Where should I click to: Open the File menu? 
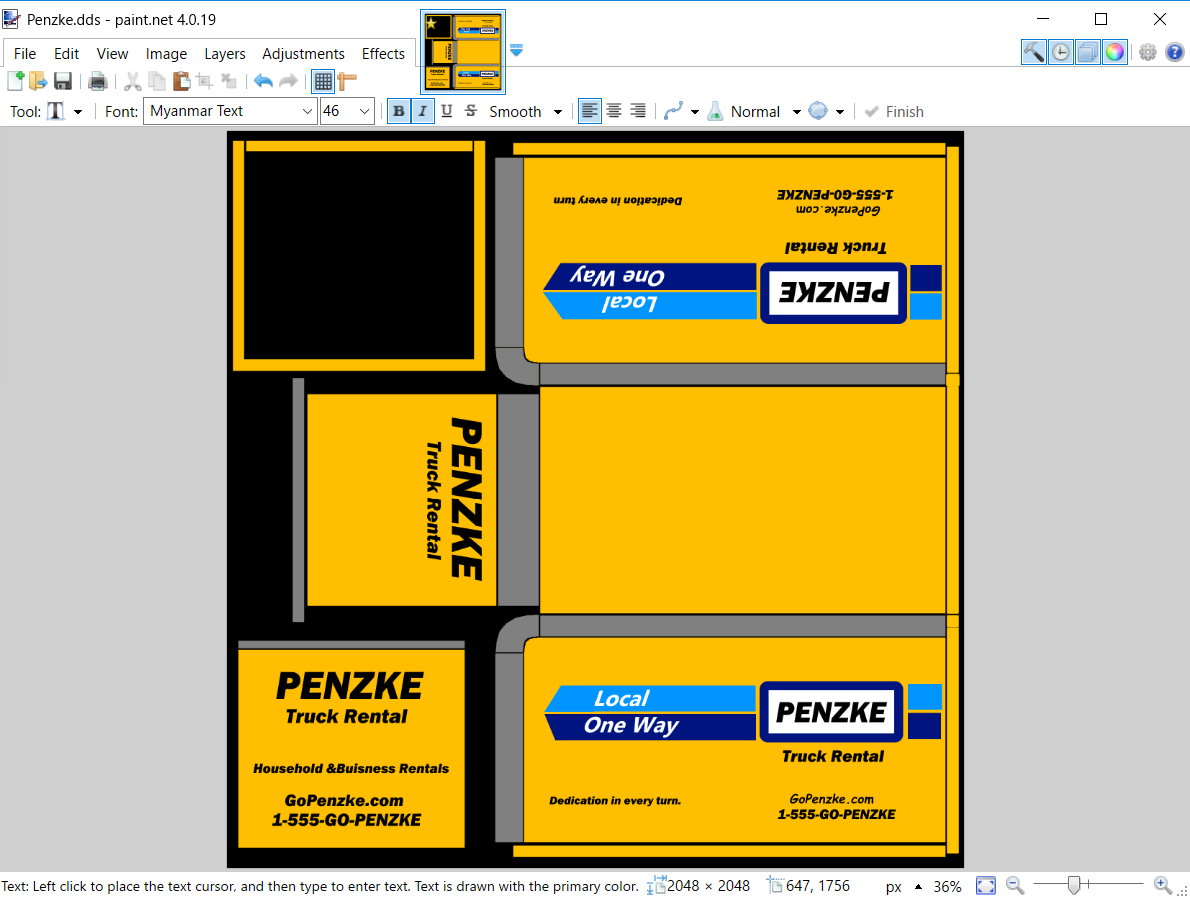click(x=25, y=54)
